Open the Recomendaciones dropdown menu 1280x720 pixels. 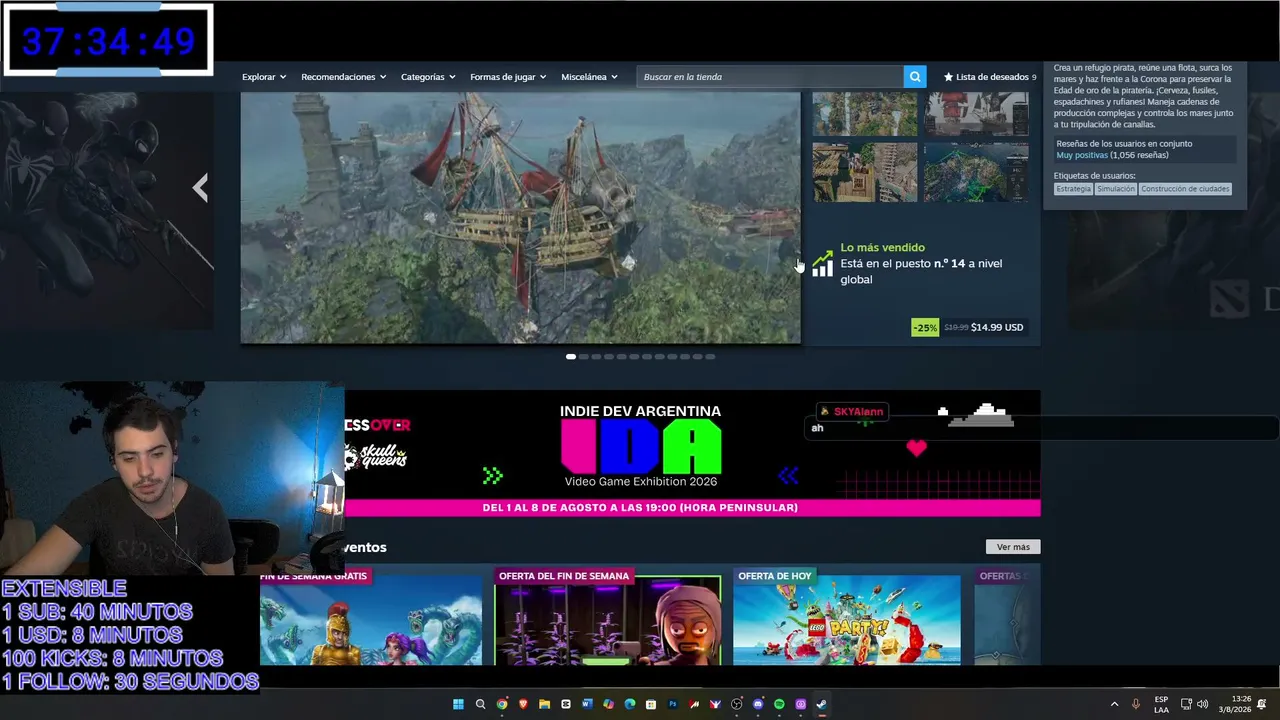tap(344, 77)
